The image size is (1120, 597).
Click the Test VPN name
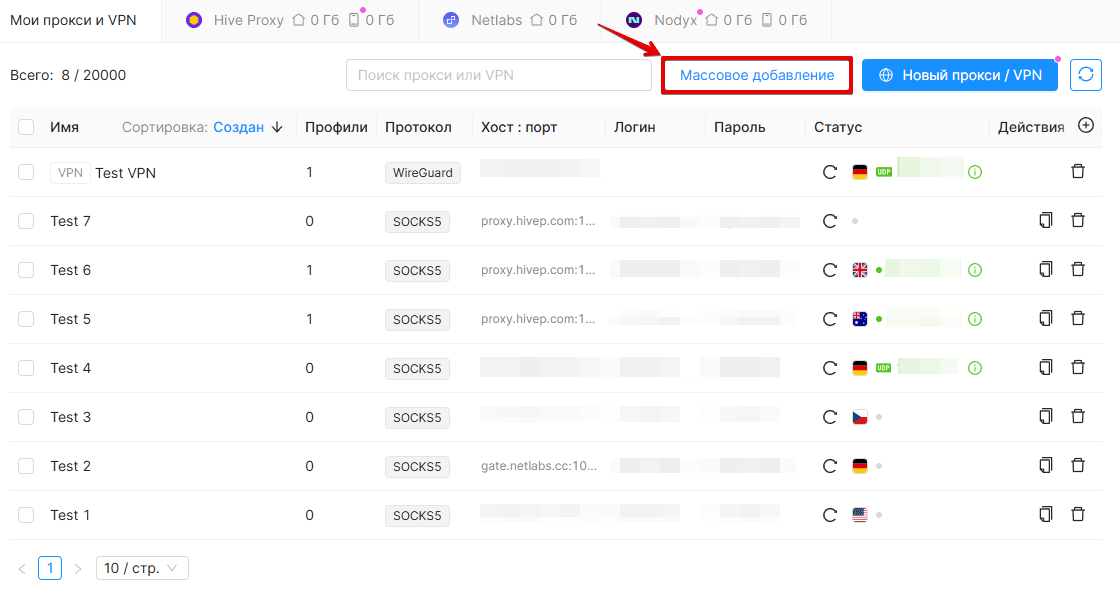(x=126, y=173)
